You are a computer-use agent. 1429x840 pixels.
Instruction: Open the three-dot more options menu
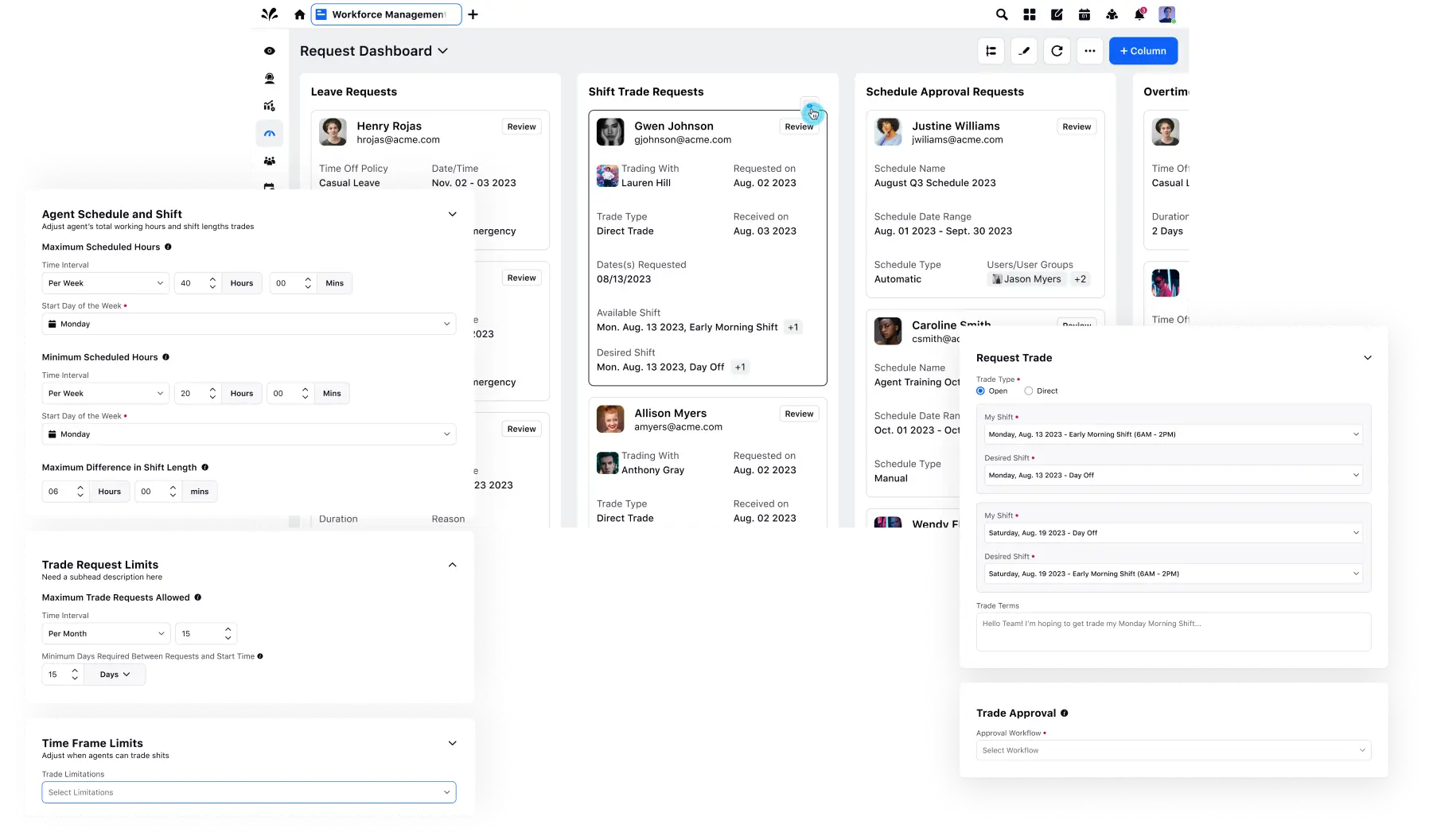pyautogui.click(x=1090, y=51)
